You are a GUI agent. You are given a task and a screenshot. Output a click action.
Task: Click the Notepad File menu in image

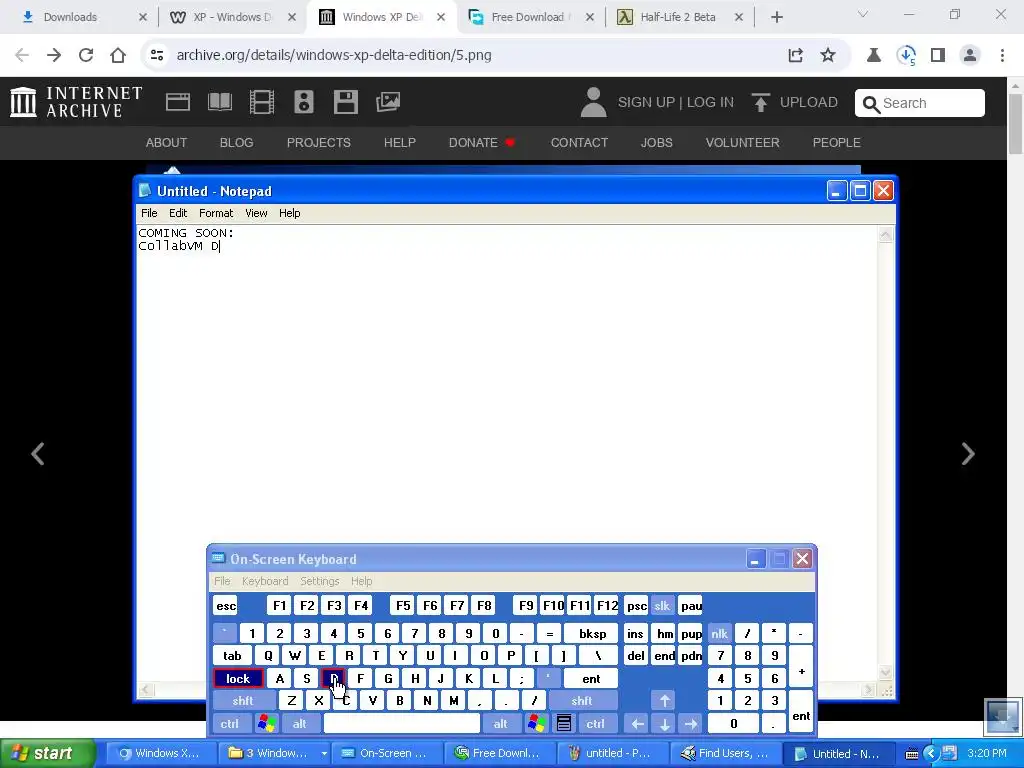click(x=149, y=213)
